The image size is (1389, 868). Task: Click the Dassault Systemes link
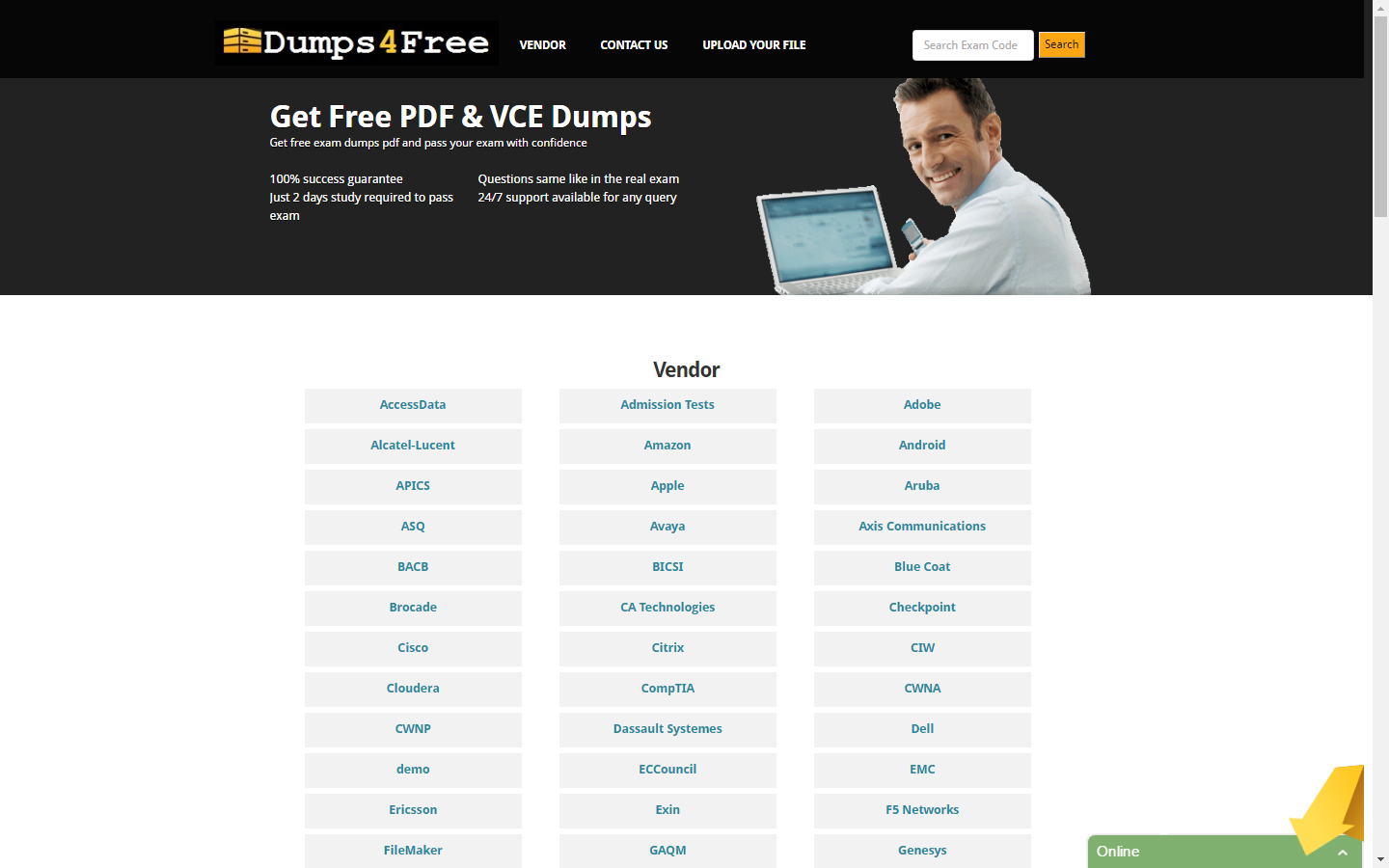(x=667, y=729)
